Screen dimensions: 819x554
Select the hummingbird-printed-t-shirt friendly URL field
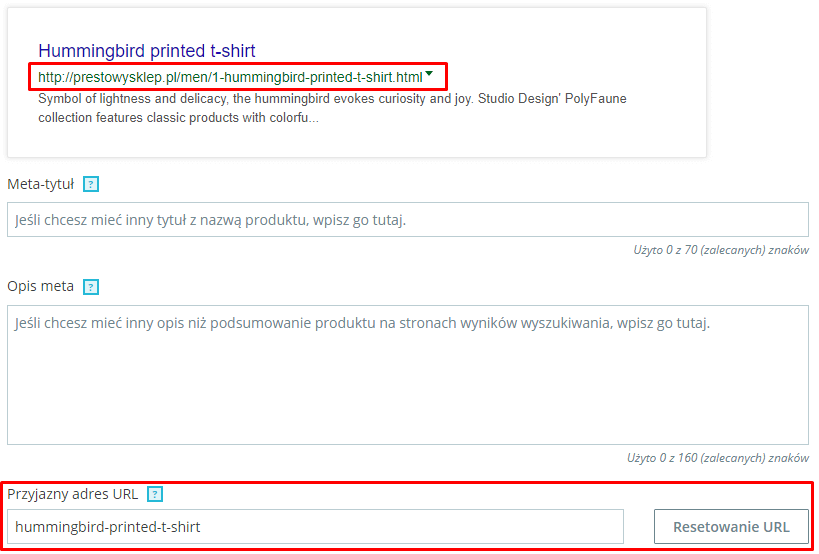(315, 526)
